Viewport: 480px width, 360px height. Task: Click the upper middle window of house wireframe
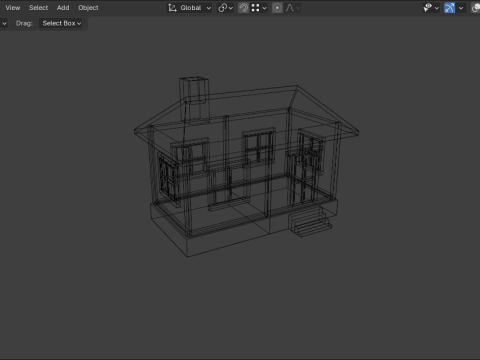coord(259,146)
